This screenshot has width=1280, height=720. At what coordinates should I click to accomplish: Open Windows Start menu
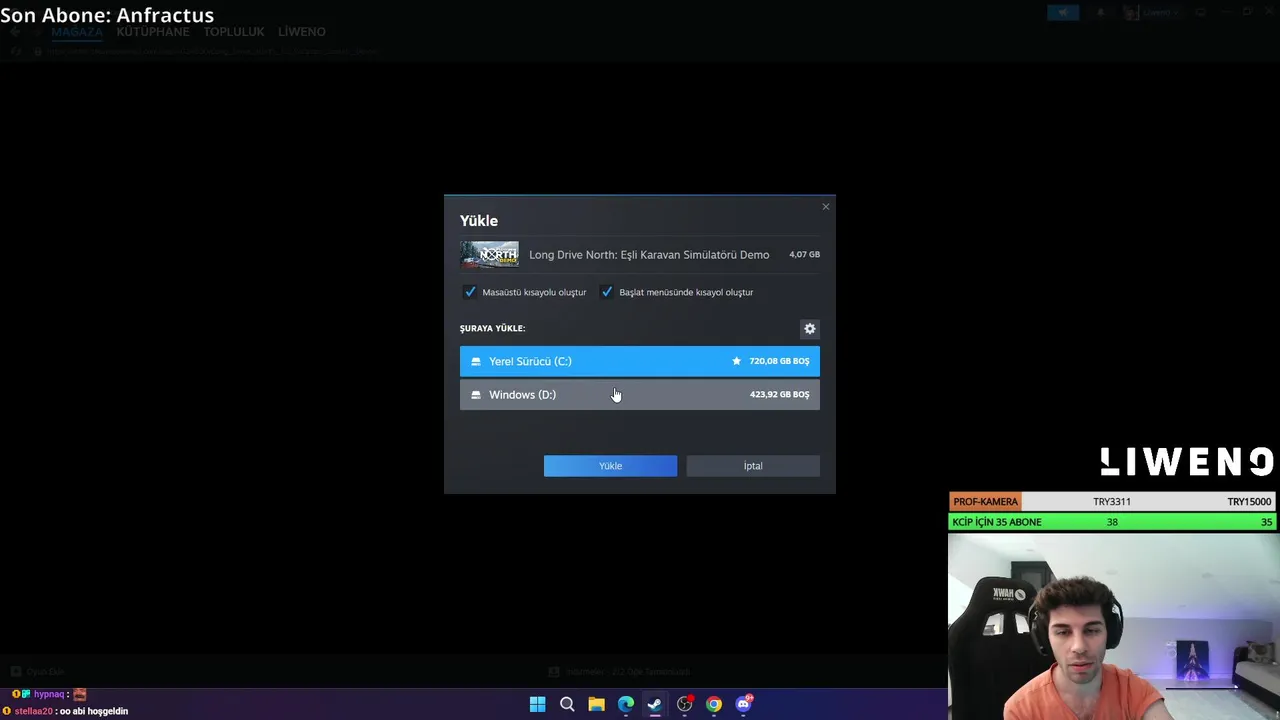(x=537, y=704)
